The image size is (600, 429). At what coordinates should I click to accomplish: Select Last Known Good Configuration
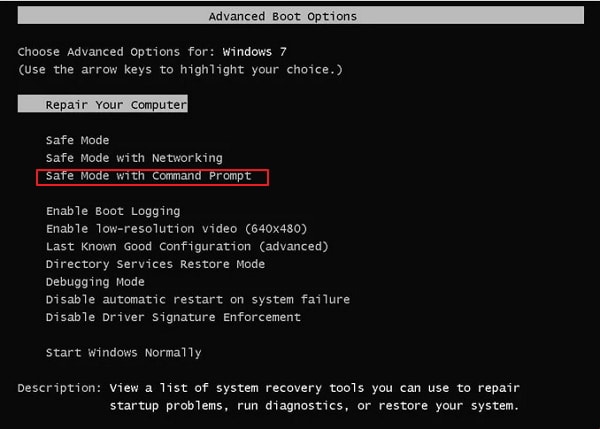187,246
